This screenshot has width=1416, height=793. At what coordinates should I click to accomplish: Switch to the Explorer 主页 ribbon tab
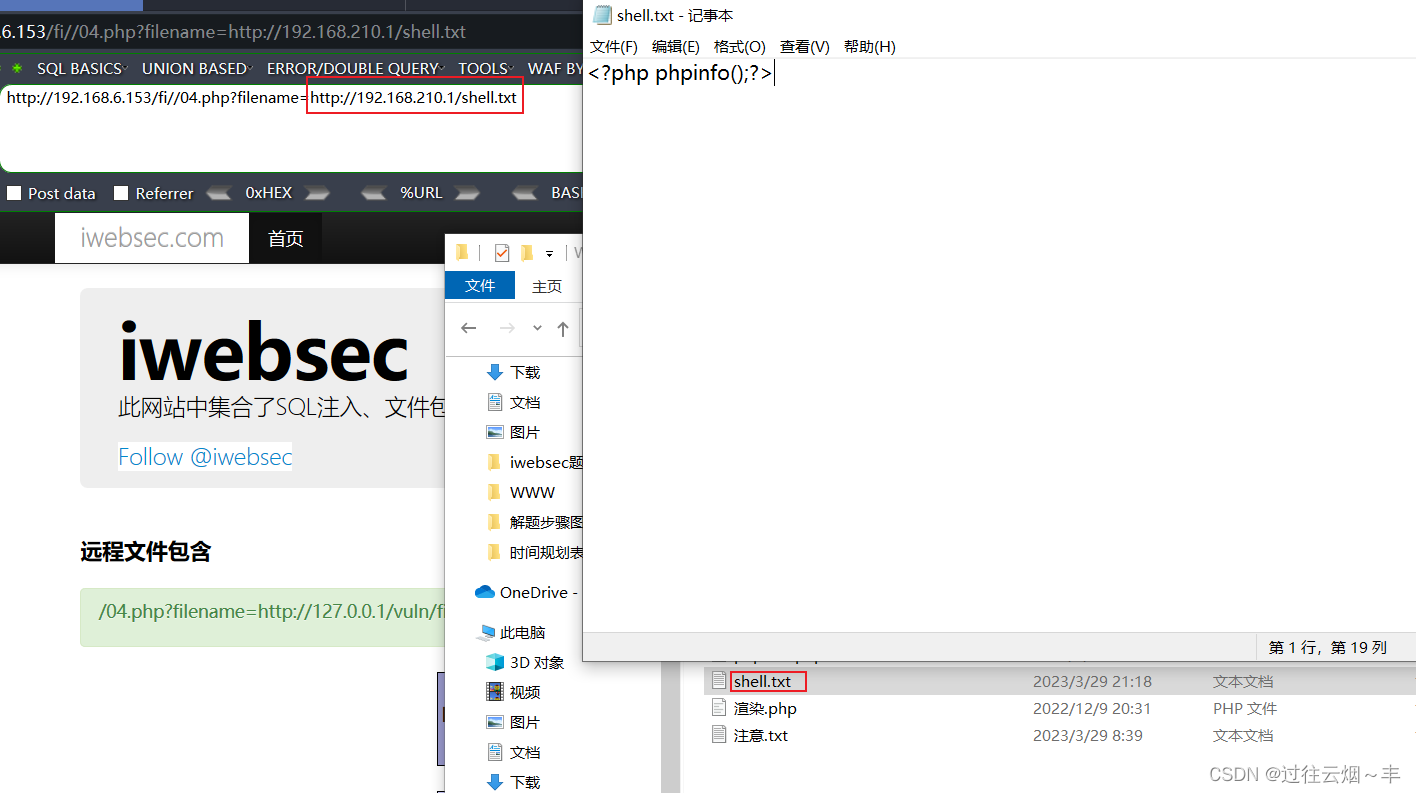pos(547,286)
